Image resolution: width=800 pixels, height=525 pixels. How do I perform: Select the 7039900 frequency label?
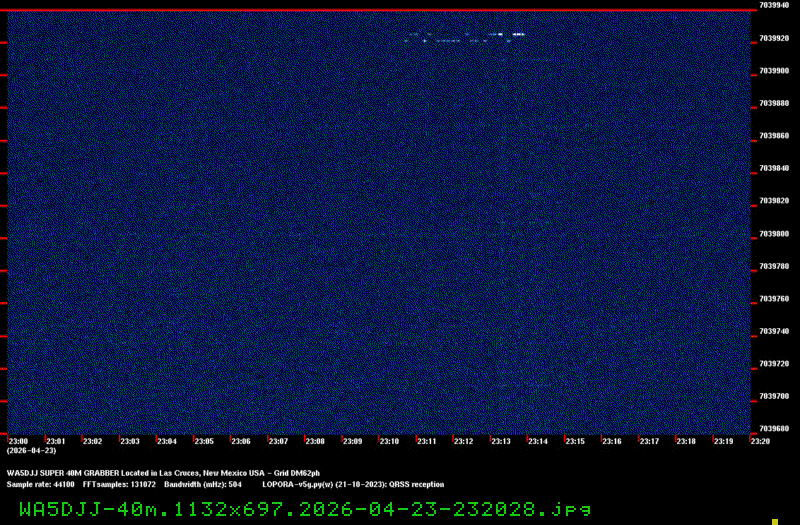click(774, 71)
